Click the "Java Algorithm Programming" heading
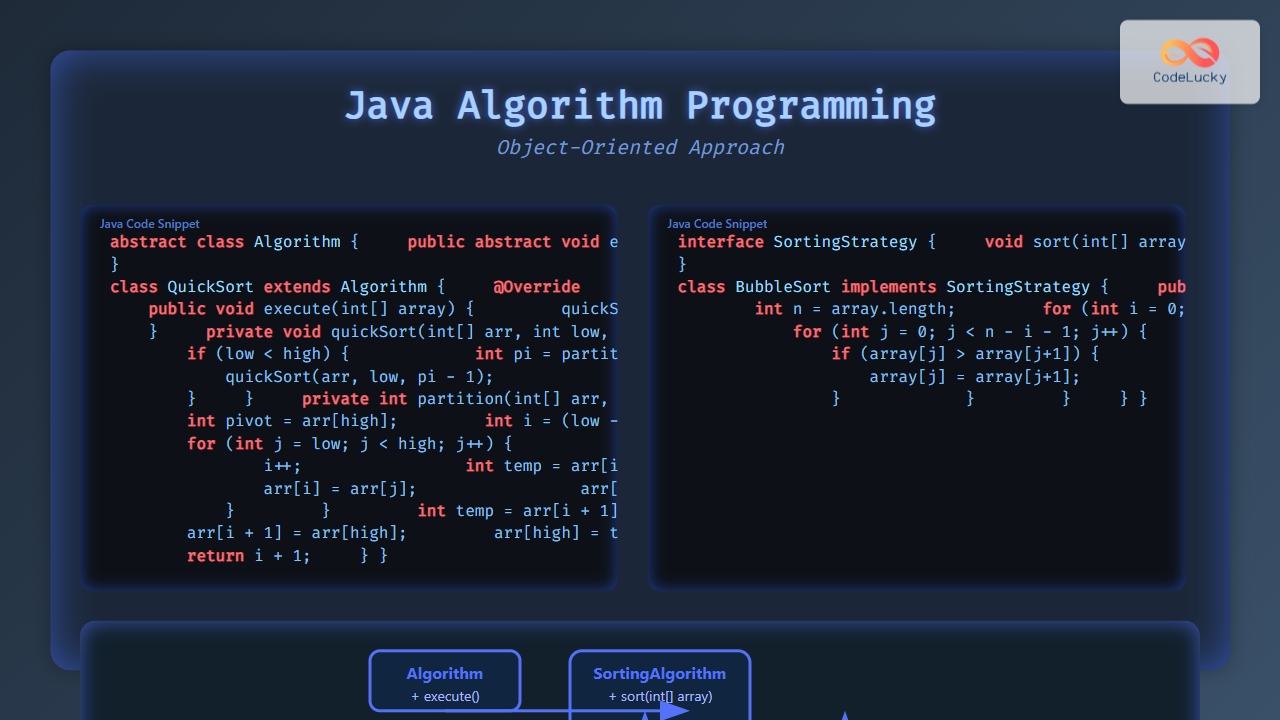 [640, 106]
